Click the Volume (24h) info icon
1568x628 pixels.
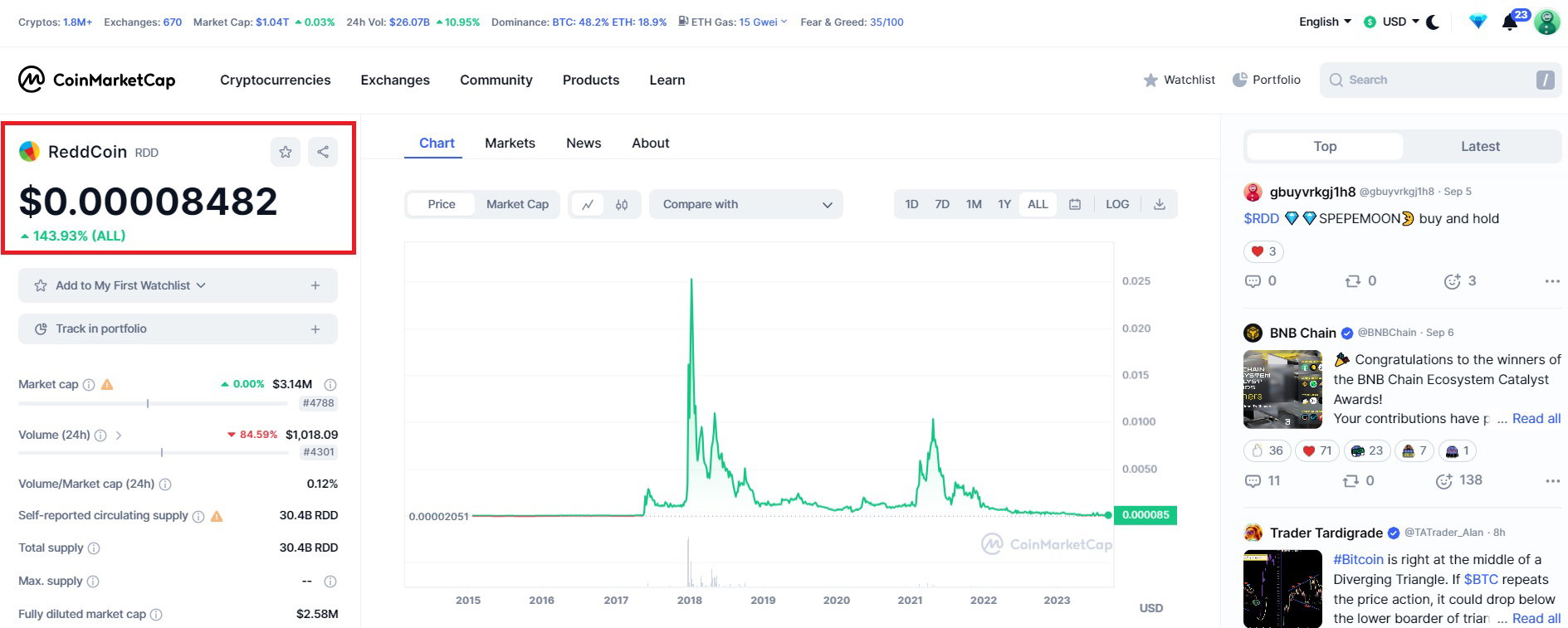tap(100, 436)
